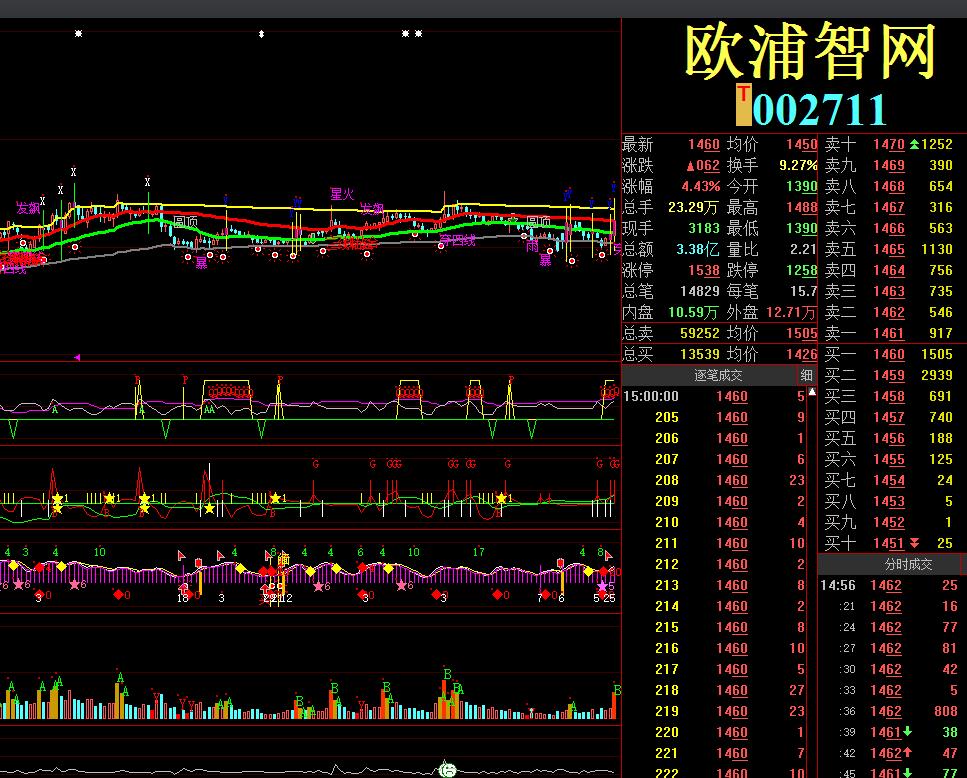Click the 今开 opening price value
This screenshot has height=778, width=967.
(802, 186)
